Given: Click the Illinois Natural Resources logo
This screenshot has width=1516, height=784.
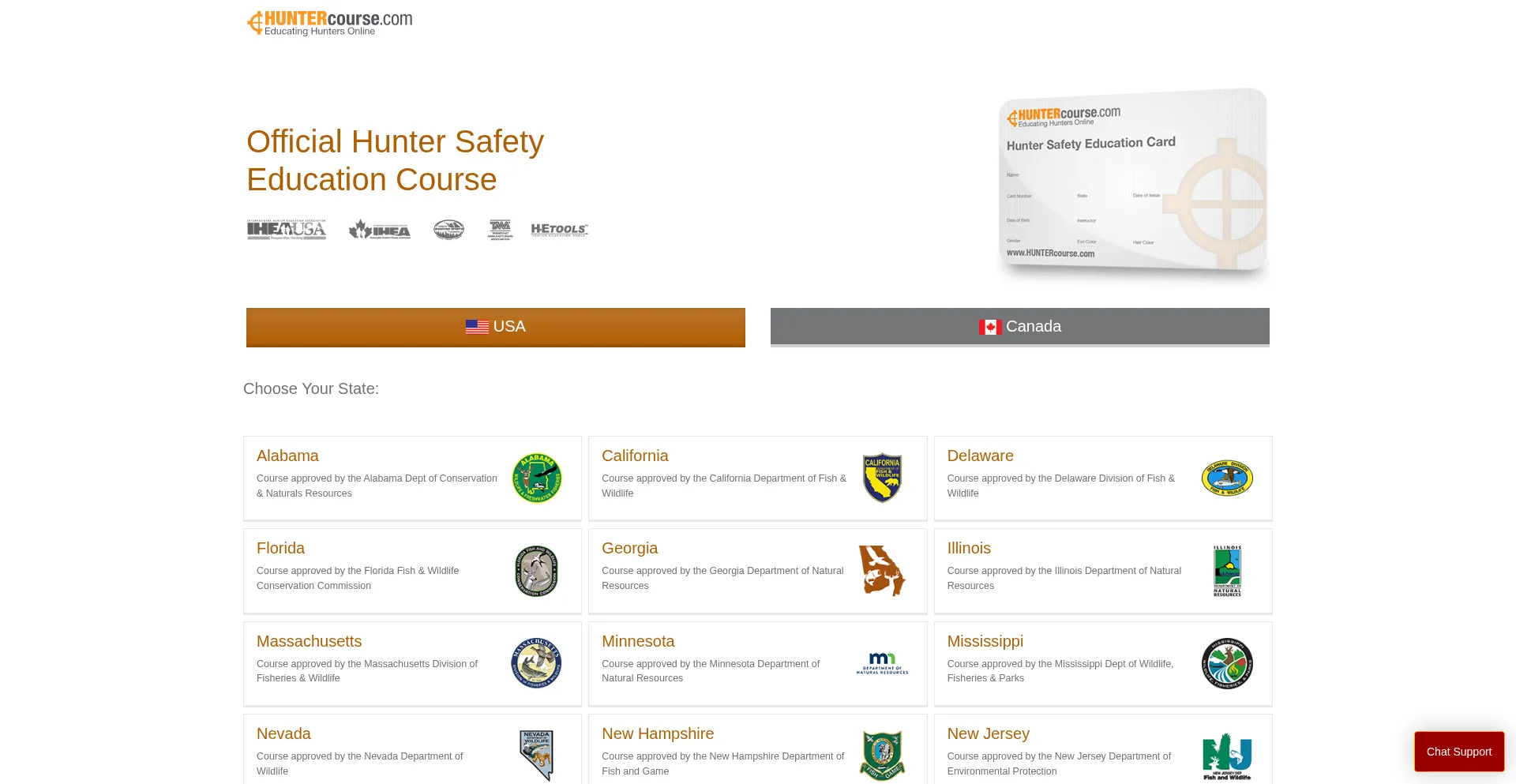Looking at the screenshot, I should [x=1227, y=571].
